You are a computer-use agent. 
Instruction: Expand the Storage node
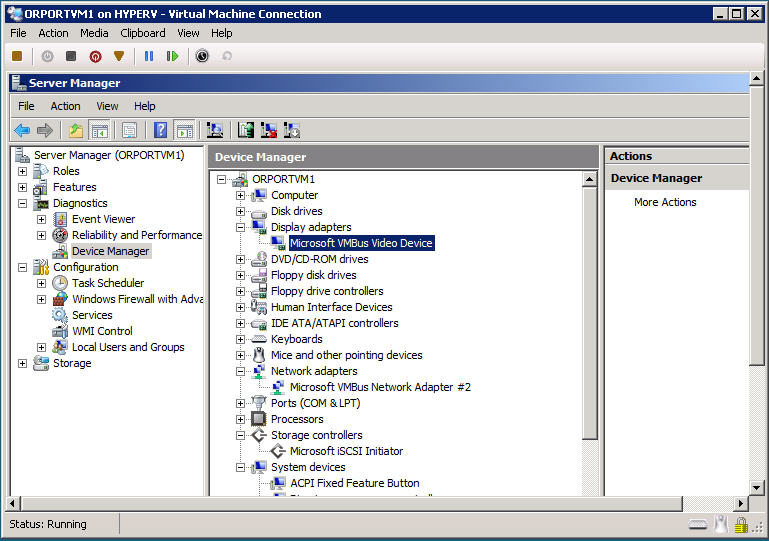22,363
